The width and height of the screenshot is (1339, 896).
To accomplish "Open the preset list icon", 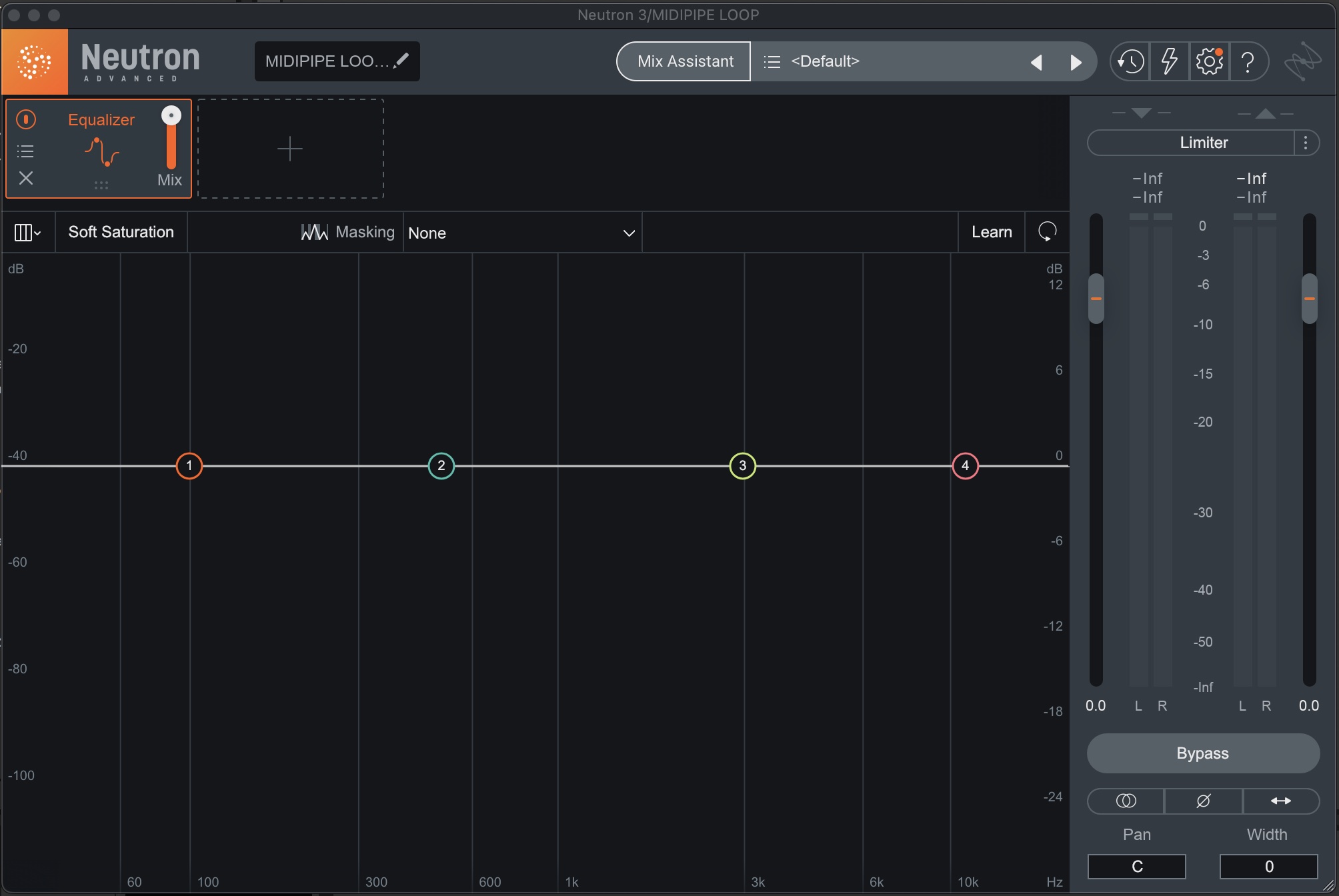I will tap(772, 62).
